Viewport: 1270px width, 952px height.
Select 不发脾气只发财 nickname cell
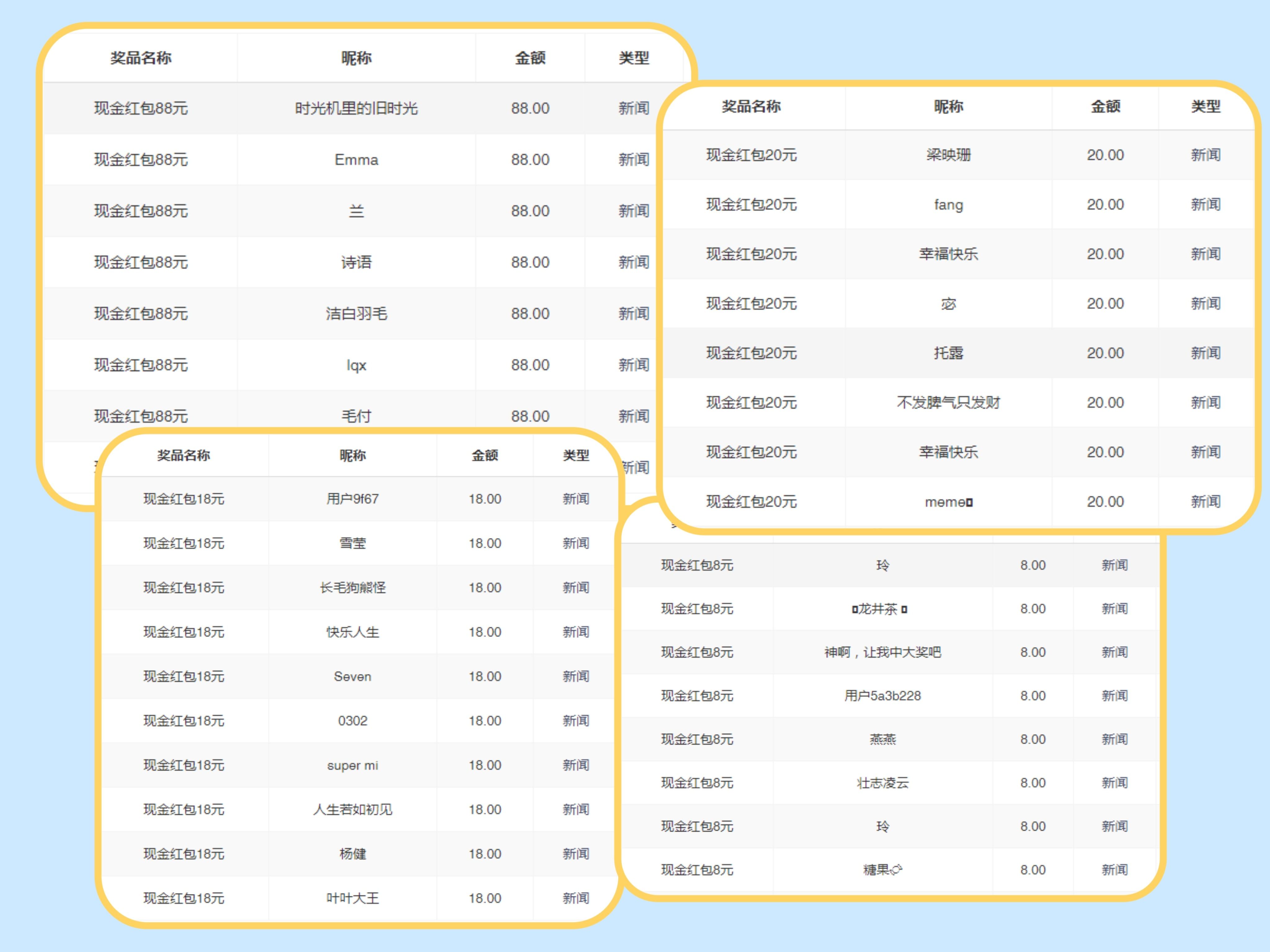click(948, 402)
